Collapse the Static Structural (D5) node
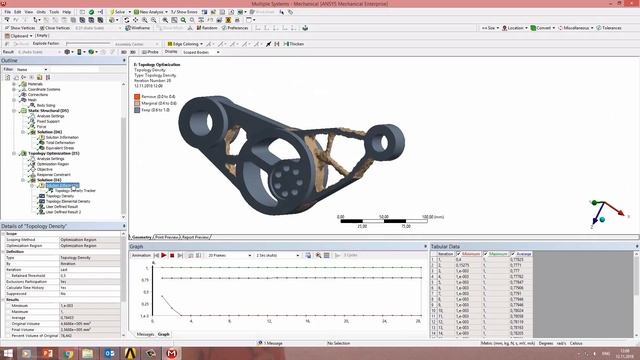Screen dimensions: 640x360 14,111
